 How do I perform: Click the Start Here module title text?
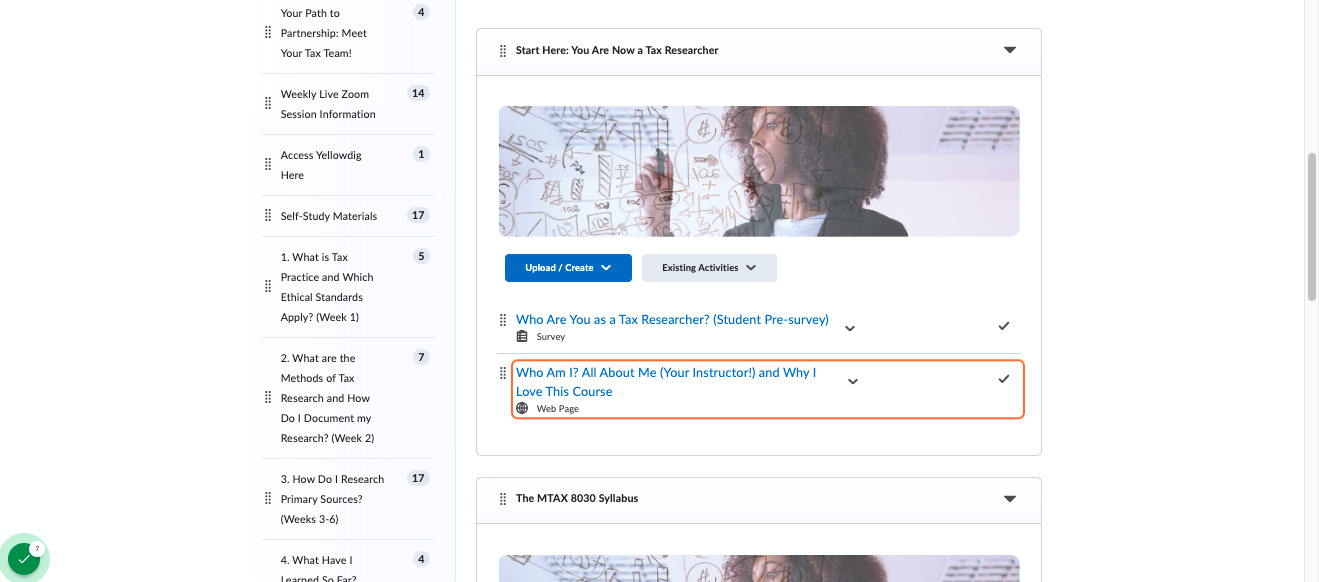point(617,50)
